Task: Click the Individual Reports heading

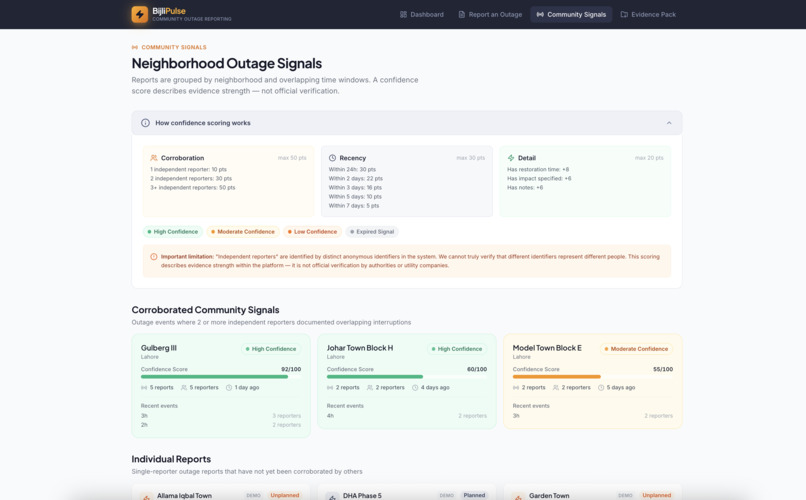Action: click(171, 459)
